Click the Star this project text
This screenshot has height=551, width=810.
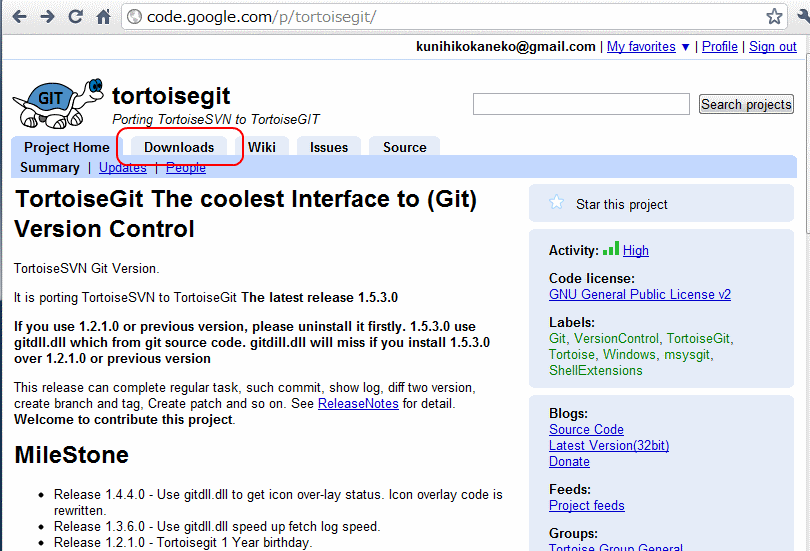coord(621,205)
